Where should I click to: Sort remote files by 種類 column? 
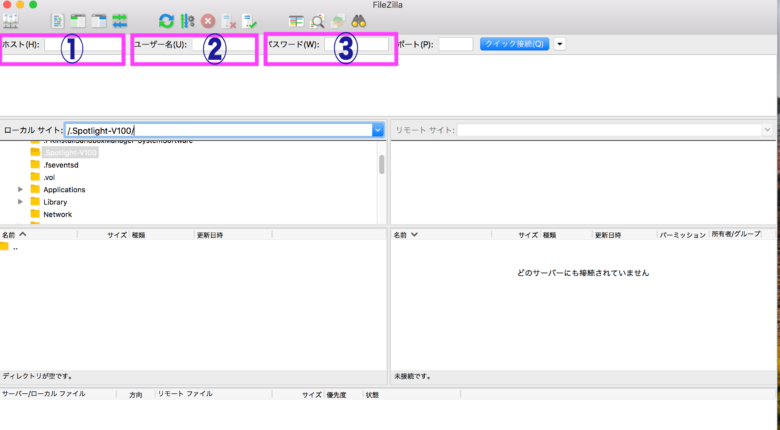click(566, 234)
